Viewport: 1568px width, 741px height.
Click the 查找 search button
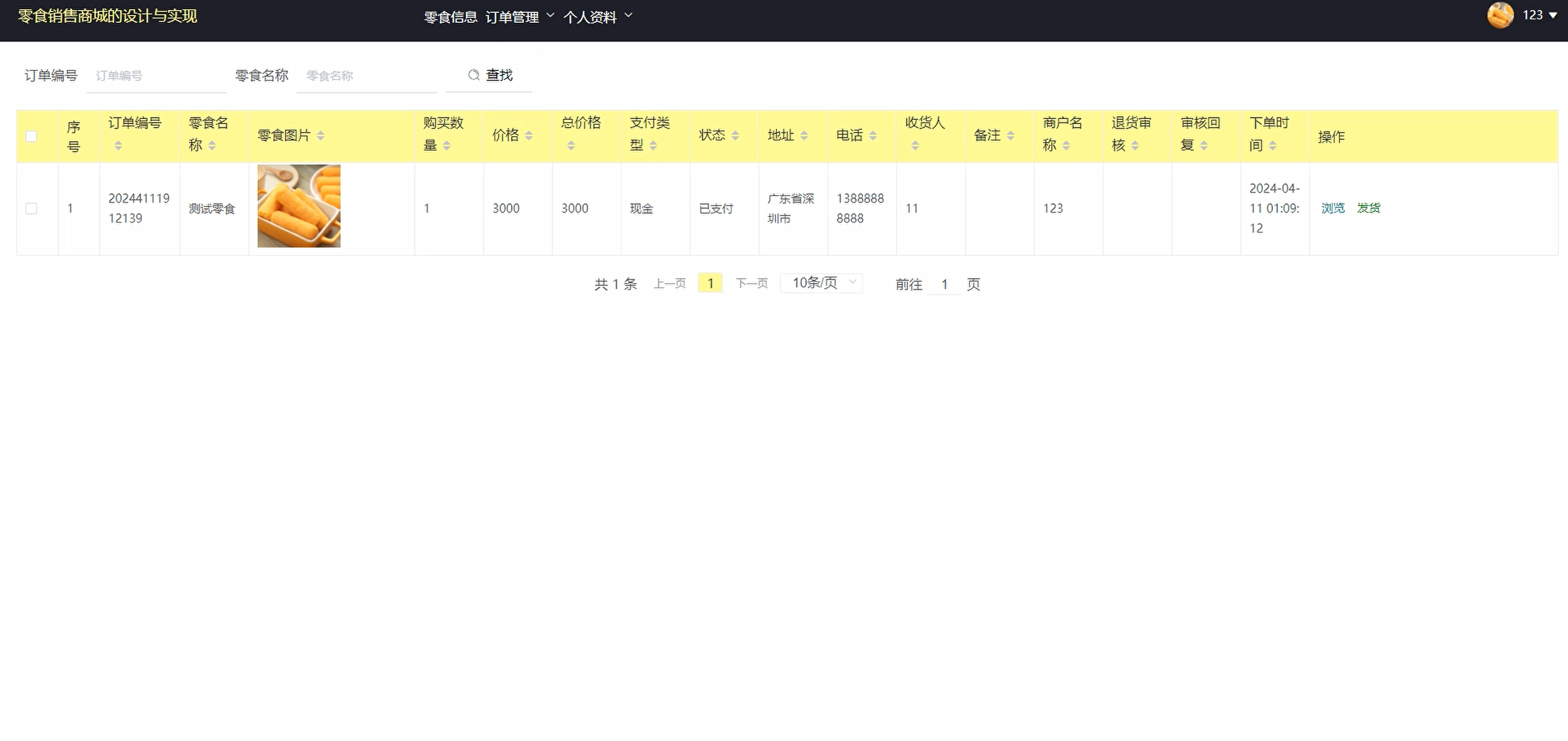[490, 76]
